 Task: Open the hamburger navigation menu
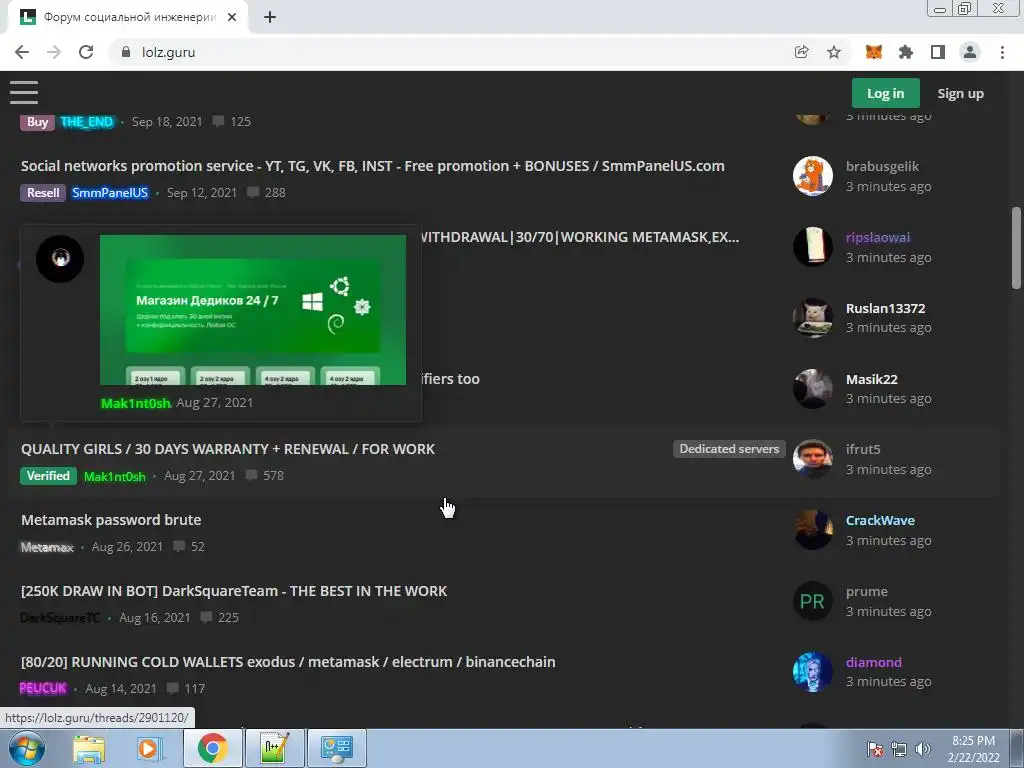pos(24,93)
